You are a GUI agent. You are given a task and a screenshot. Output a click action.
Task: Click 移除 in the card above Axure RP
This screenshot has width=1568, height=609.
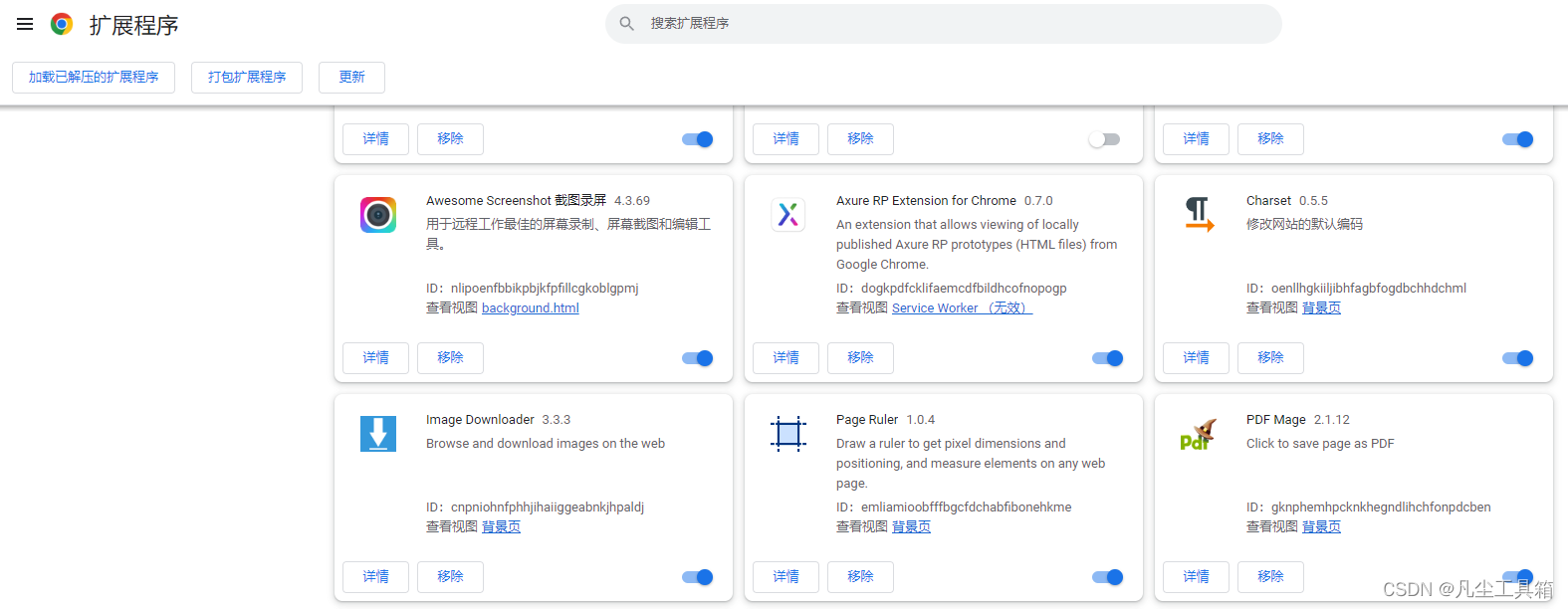pyautogui.click(x=860, y=139)
